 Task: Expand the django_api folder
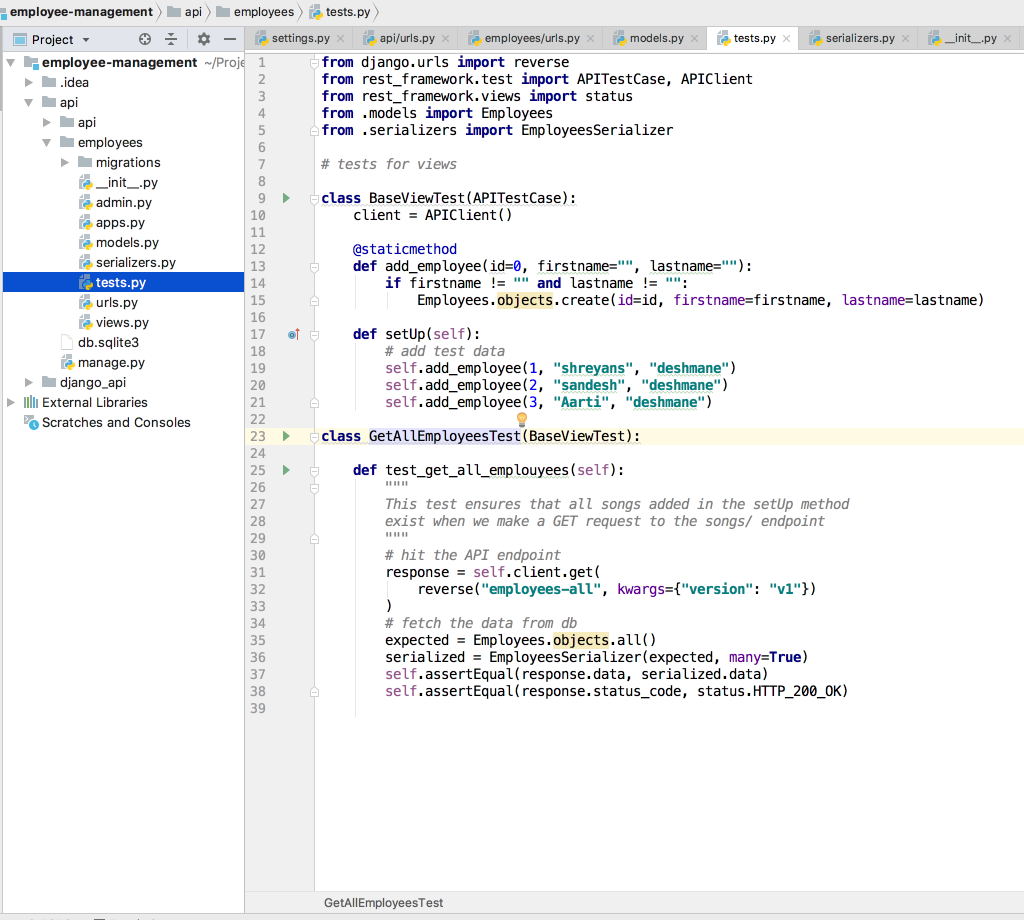[29, 382]
